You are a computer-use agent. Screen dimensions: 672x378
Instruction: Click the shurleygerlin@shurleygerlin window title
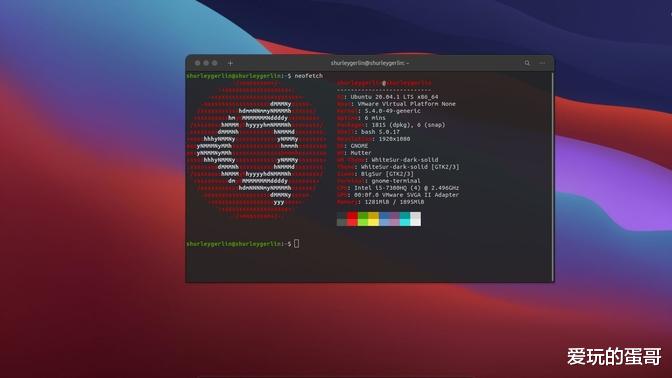pos(369,63)
